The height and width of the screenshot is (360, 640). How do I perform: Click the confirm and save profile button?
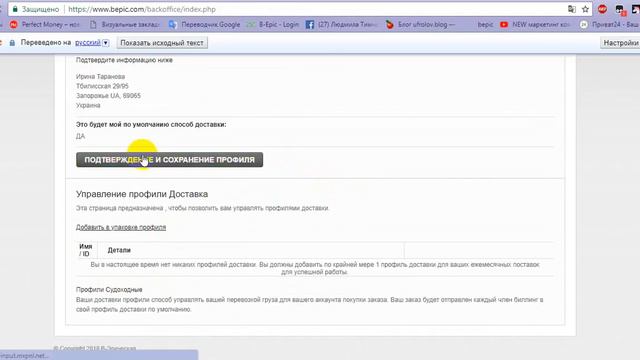(169, 160)
